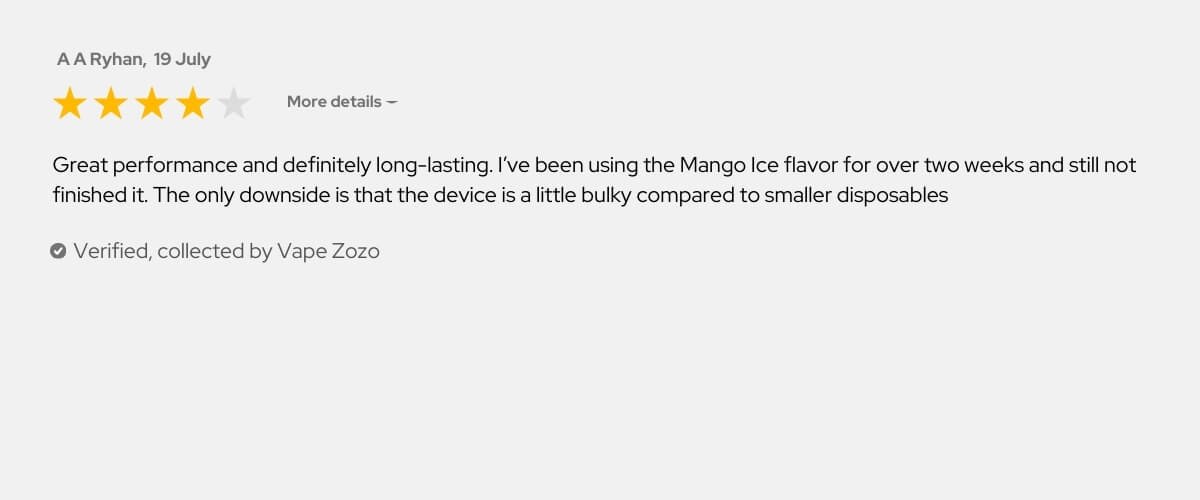This screenshot has height=500, width=1200.
Task: Open reviewer A A Ryhan's name
Action: (101, 59)
